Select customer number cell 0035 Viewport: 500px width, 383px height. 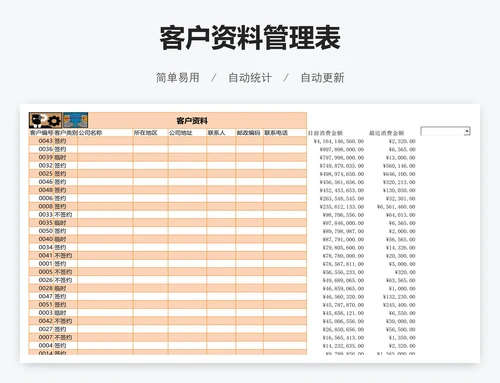[x=46, y=222]
